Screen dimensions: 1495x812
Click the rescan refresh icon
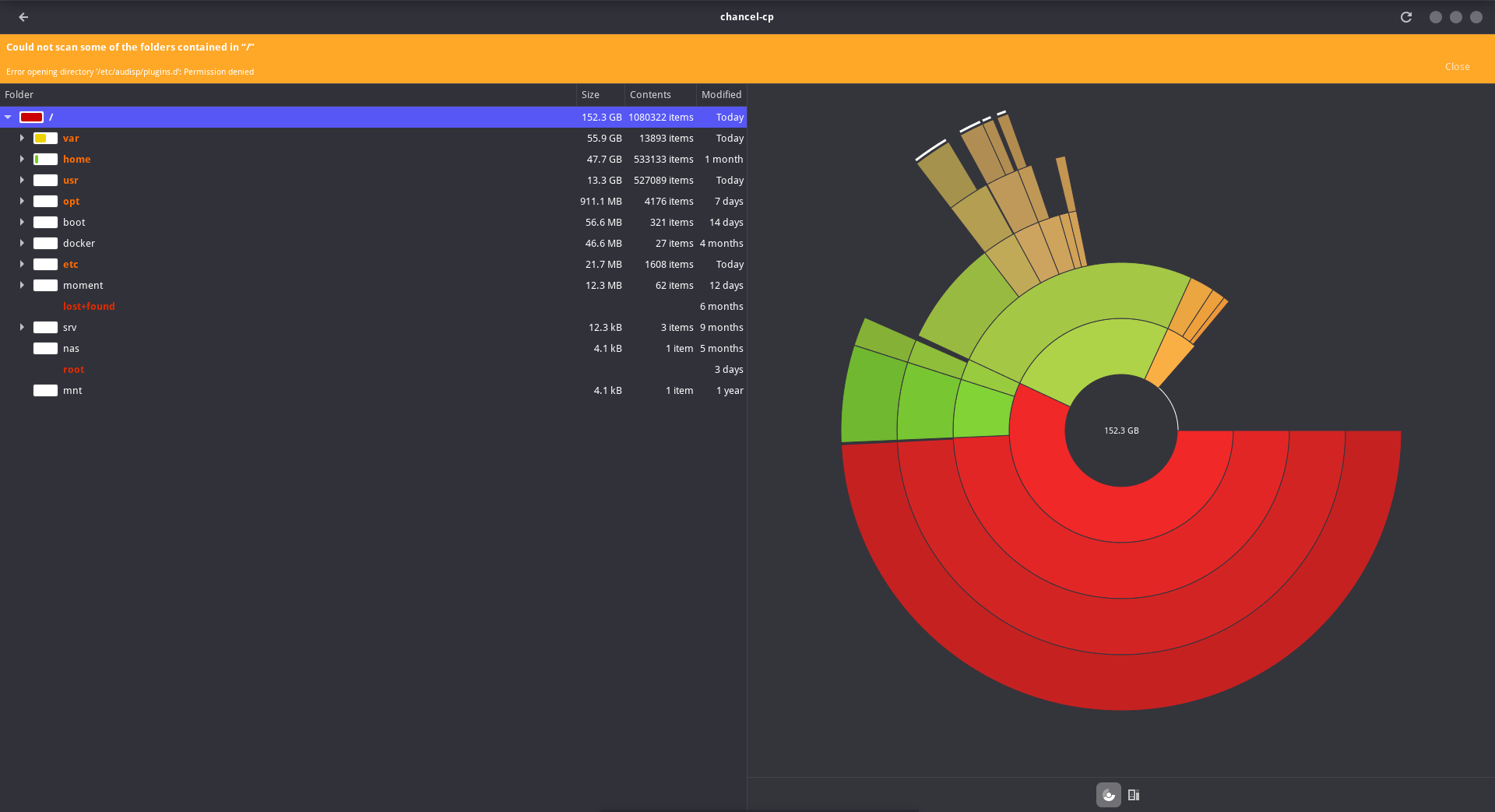pos(1405,17)
